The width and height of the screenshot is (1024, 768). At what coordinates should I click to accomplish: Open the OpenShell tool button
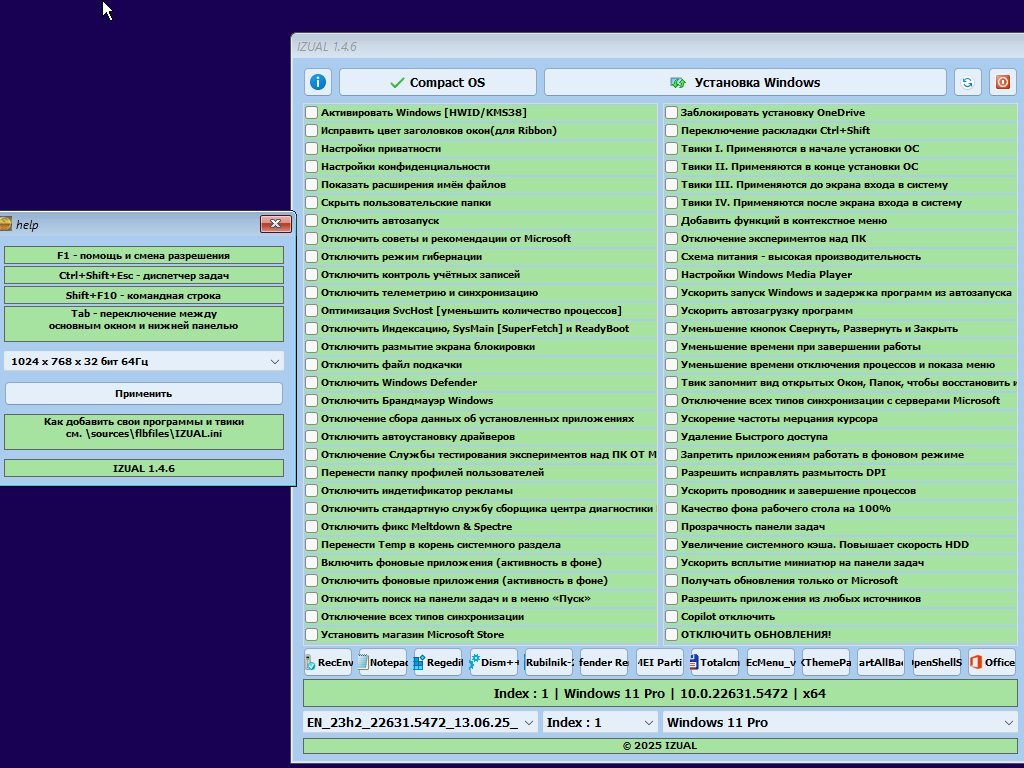tap(936, 662)
